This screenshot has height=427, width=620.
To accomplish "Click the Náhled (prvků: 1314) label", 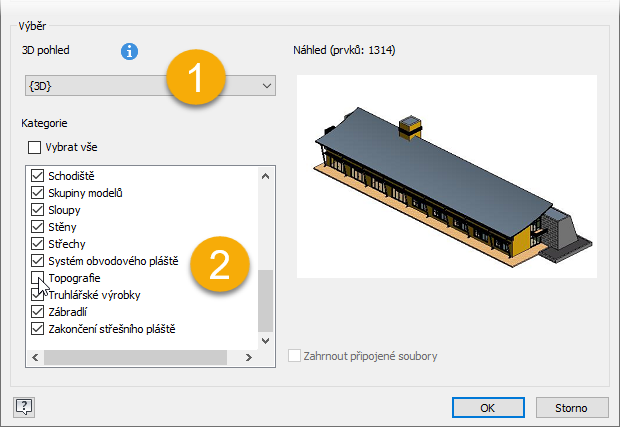I will point(344,50).
